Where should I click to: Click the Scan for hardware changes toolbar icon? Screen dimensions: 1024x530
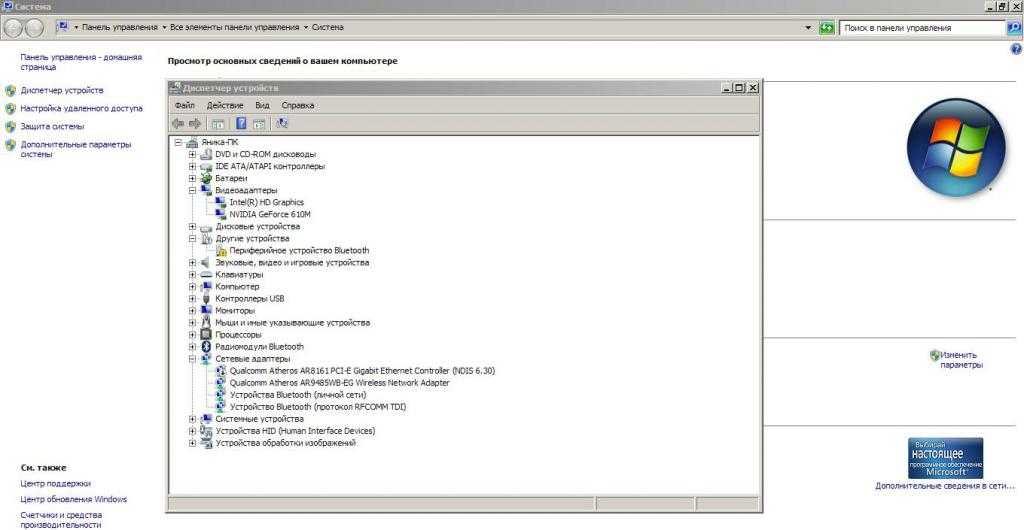pyautogui.click(x=282, y=124)
